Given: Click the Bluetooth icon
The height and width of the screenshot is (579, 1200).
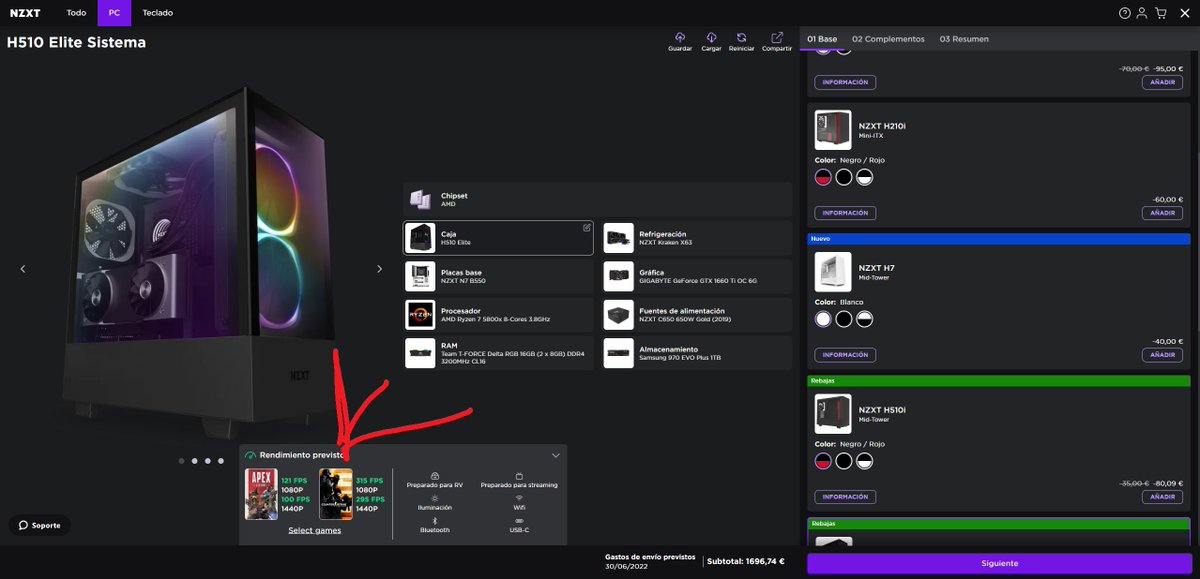Looking at the screenshot, I should (x=434, y=521).
